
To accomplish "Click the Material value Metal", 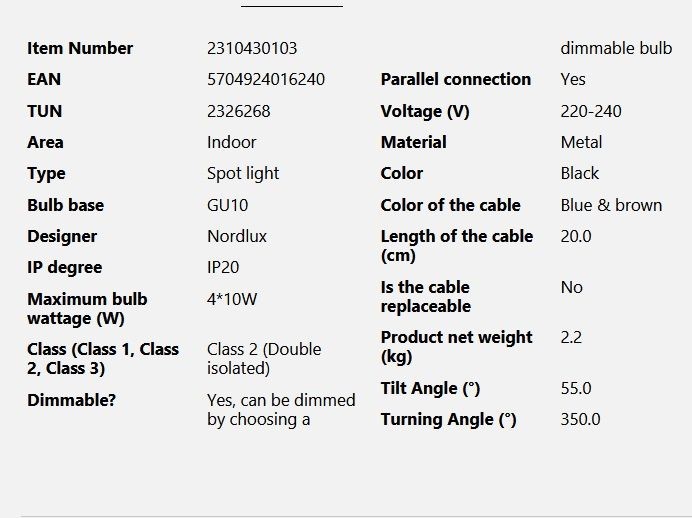I will [x=581, y=142].
